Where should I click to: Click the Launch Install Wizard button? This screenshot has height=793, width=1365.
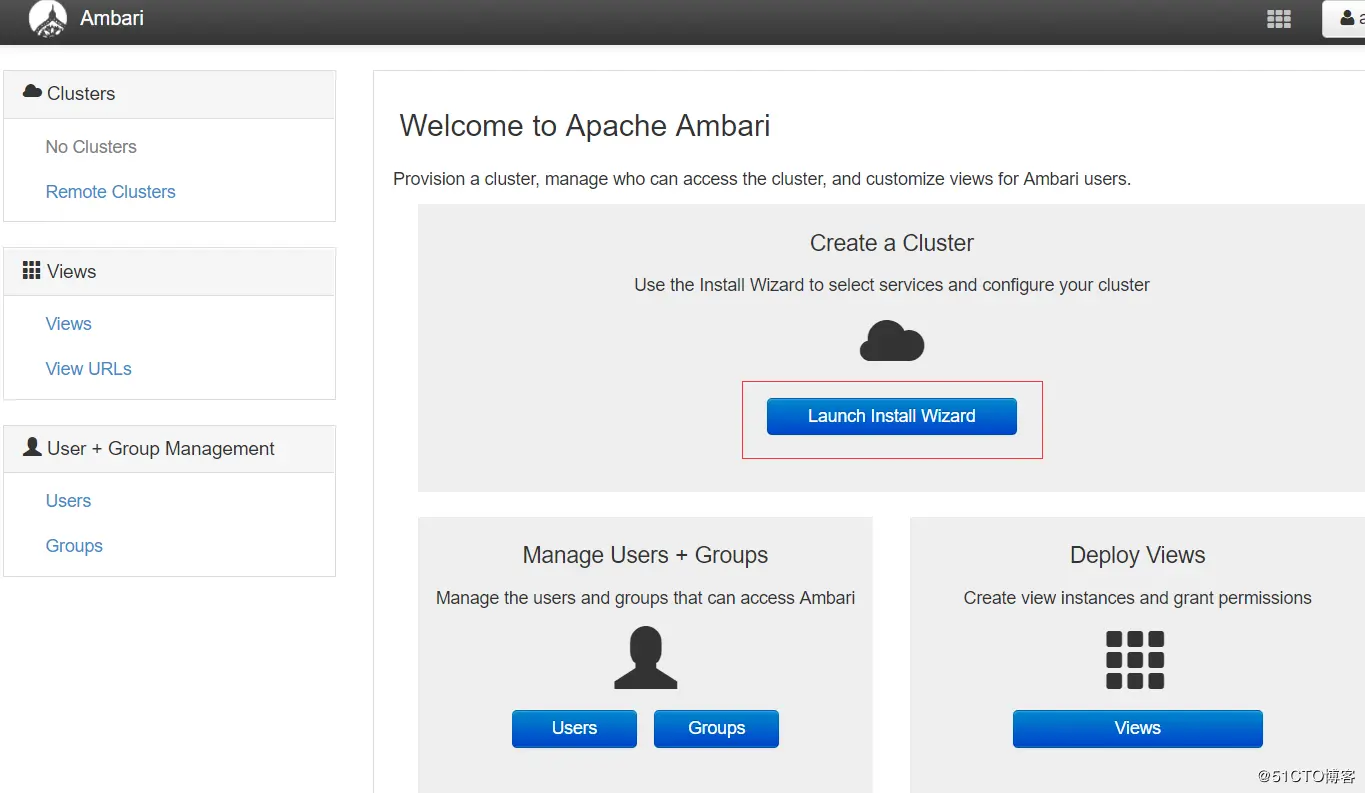(x=891, y=416)
